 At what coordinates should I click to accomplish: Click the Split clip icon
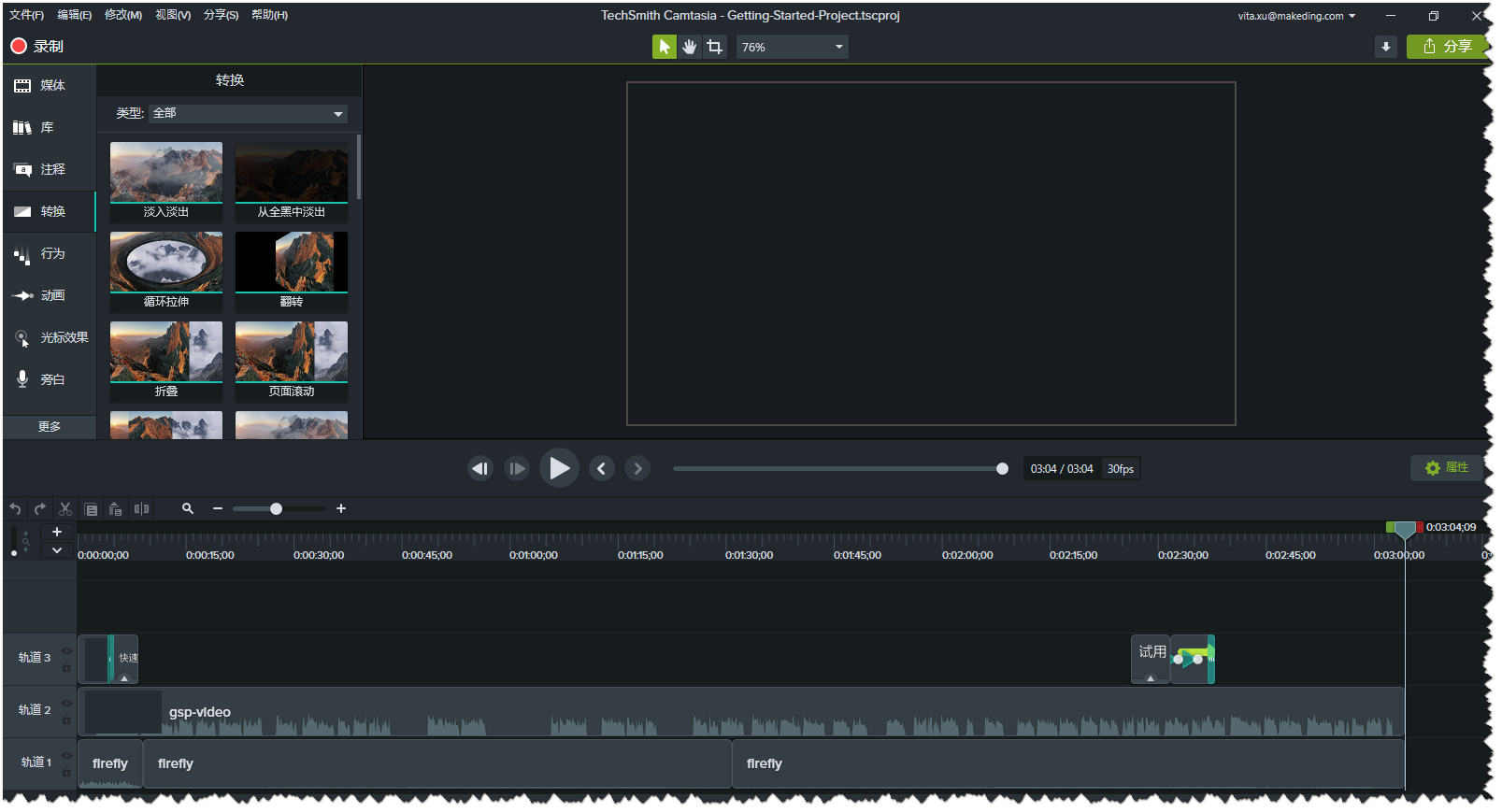coord(141,509)
